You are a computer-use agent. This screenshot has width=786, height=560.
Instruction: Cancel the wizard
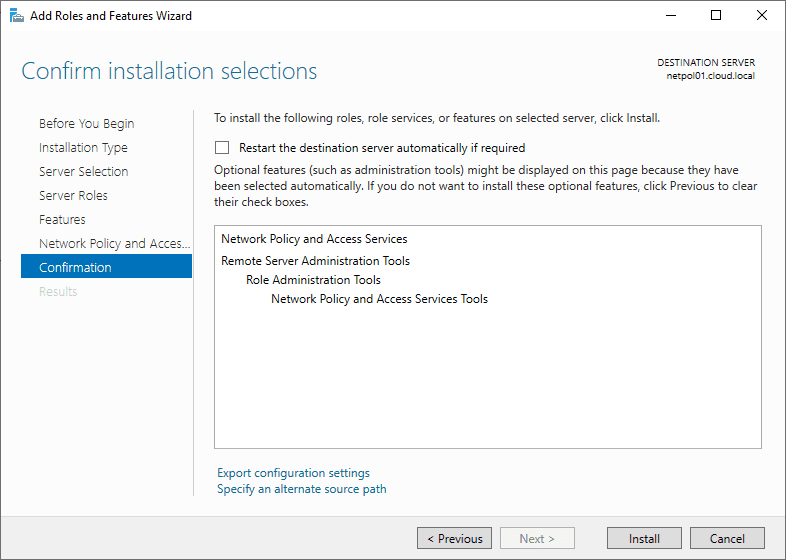click(727, 539)
